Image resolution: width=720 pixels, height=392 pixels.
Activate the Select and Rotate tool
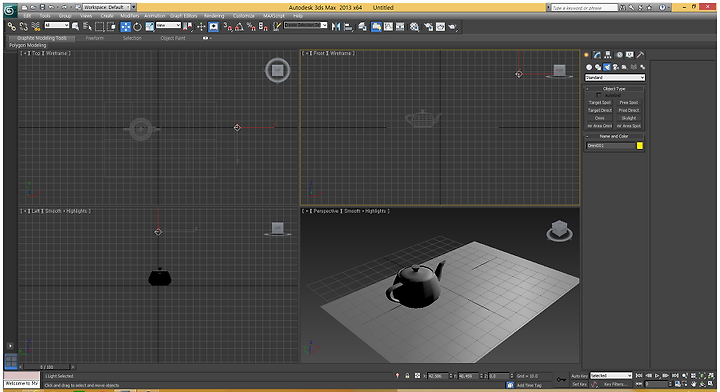[x=137, y=27]
